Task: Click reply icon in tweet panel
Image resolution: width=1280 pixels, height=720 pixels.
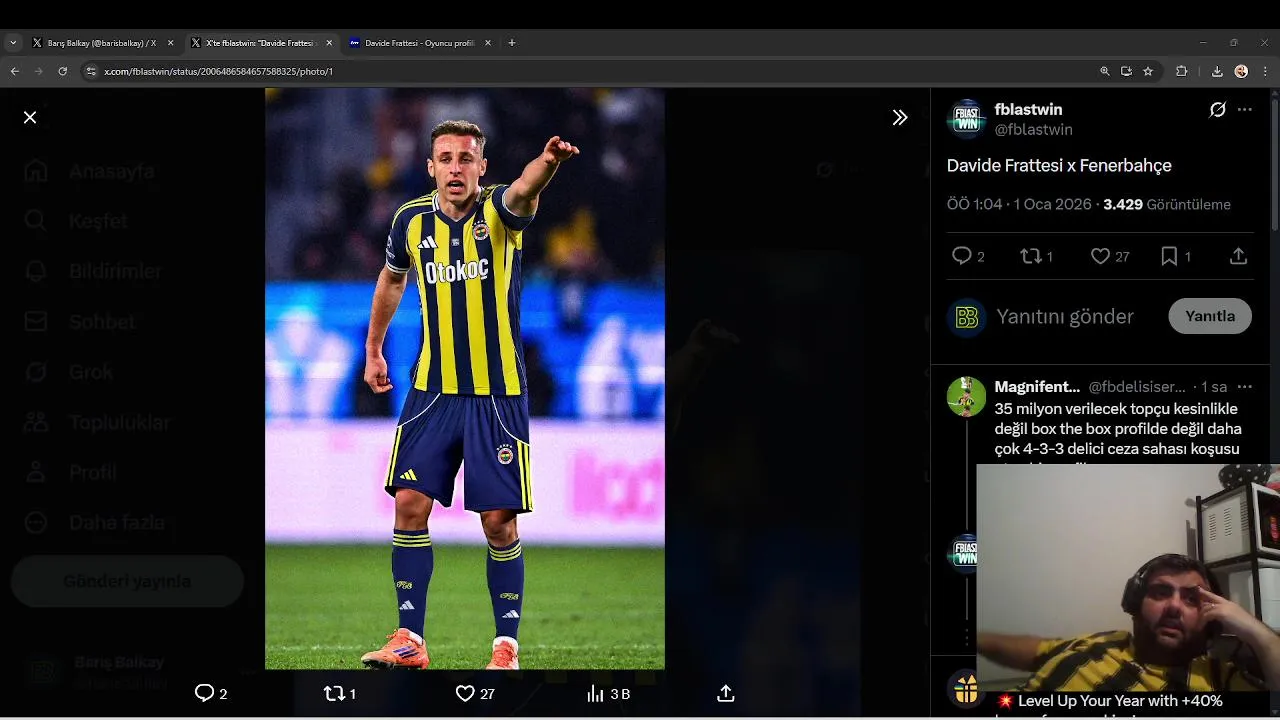Action: (x=962, y=256)
